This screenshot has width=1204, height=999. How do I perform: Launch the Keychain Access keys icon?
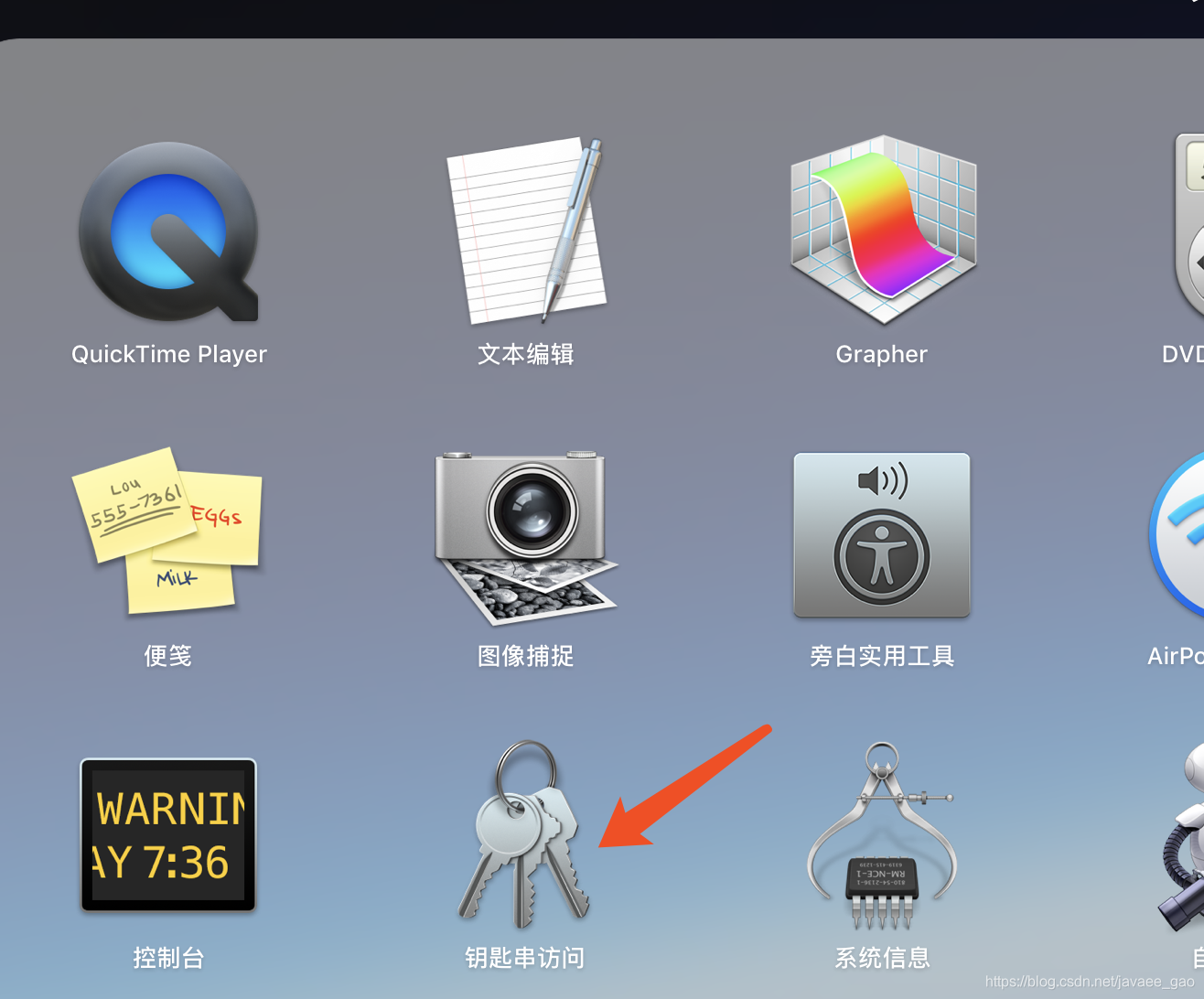[x=524, y=832]
